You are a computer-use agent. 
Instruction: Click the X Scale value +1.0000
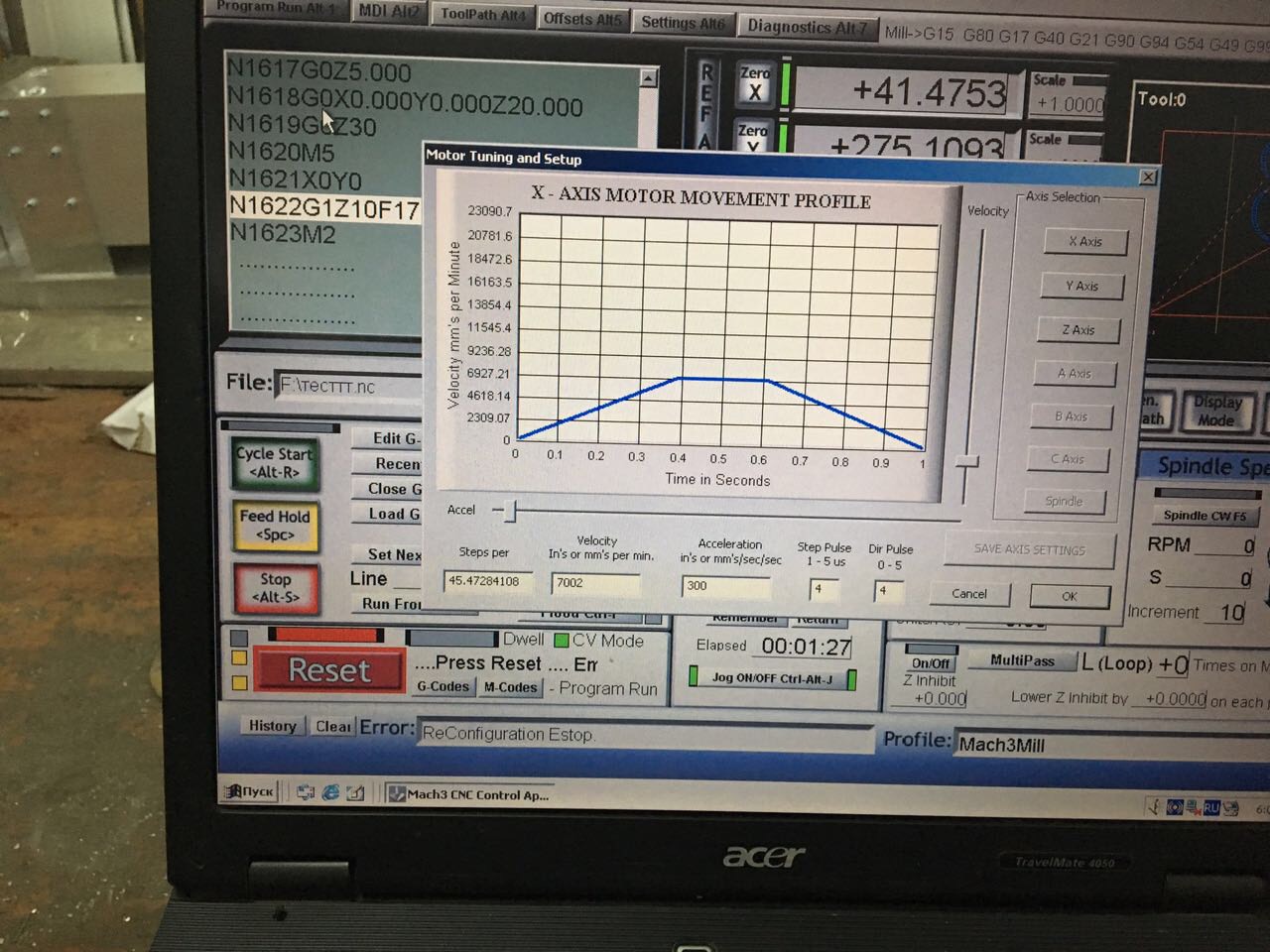1069,103
